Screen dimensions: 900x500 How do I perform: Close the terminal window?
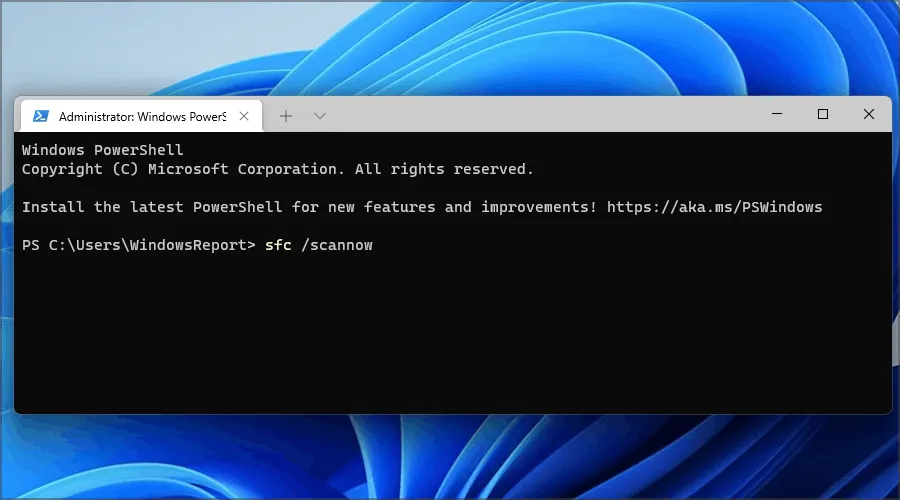coord(868,115)
